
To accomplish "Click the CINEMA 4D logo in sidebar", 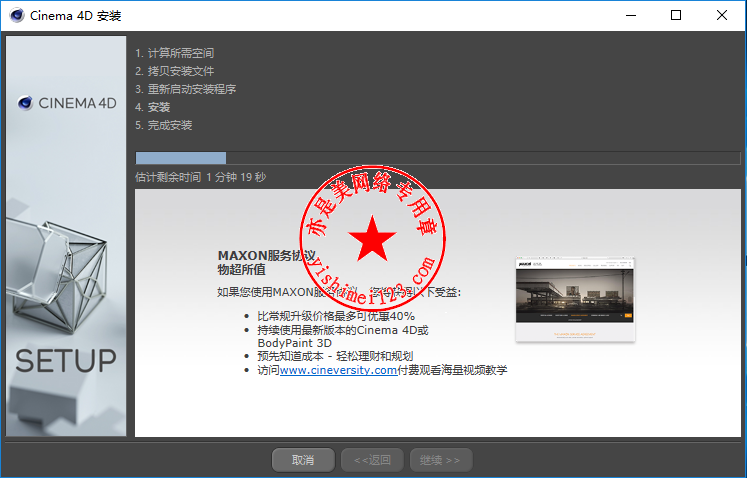I will 67,102.
